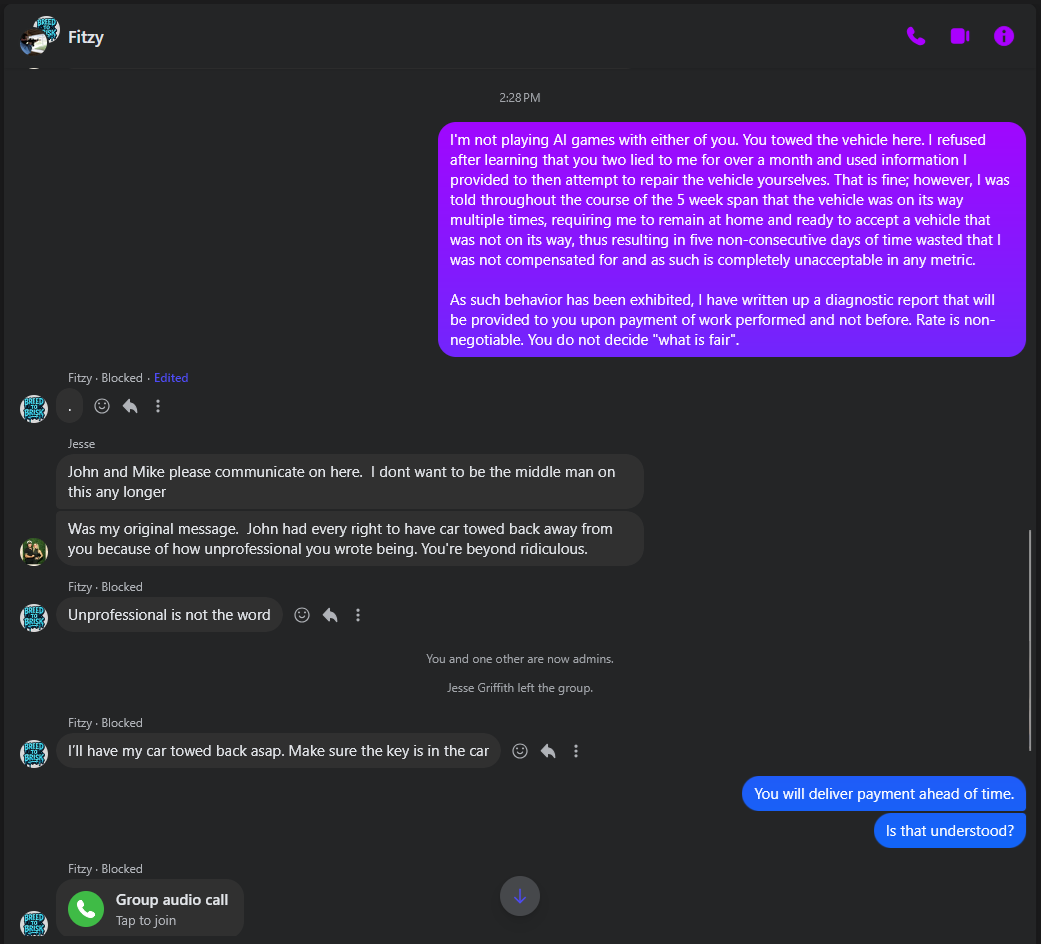Join the Group audio call
Screen dimensions: 1041x944
point(150,908)
